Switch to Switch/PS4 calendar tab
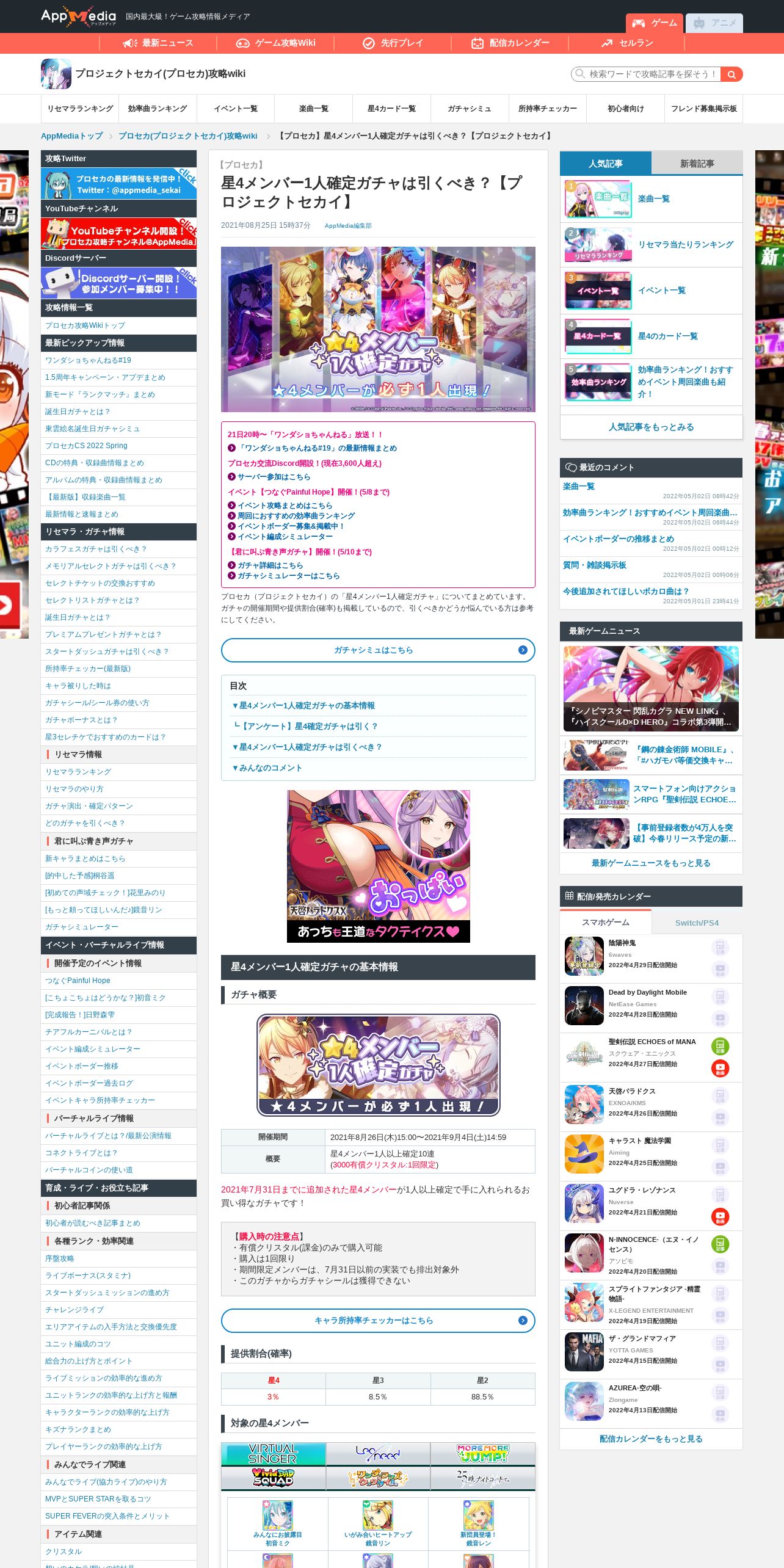Image resolution: width=784 pixels, height=1568 pixels. pyautogui.click(x=697, y=923)
